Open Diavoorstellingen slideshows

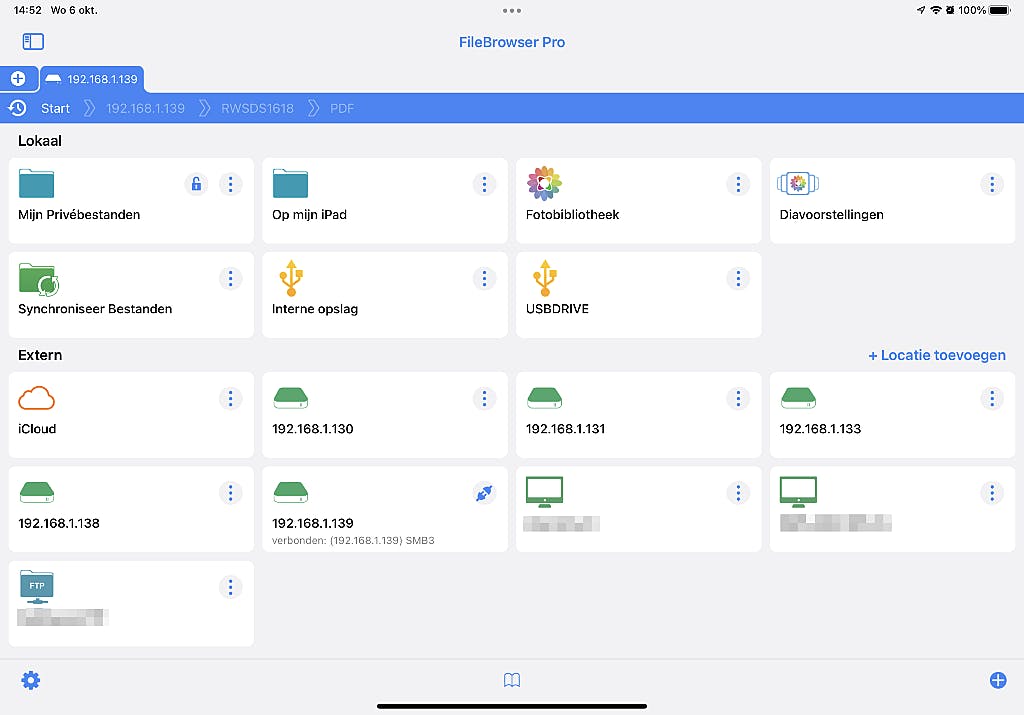click(892, 200)
